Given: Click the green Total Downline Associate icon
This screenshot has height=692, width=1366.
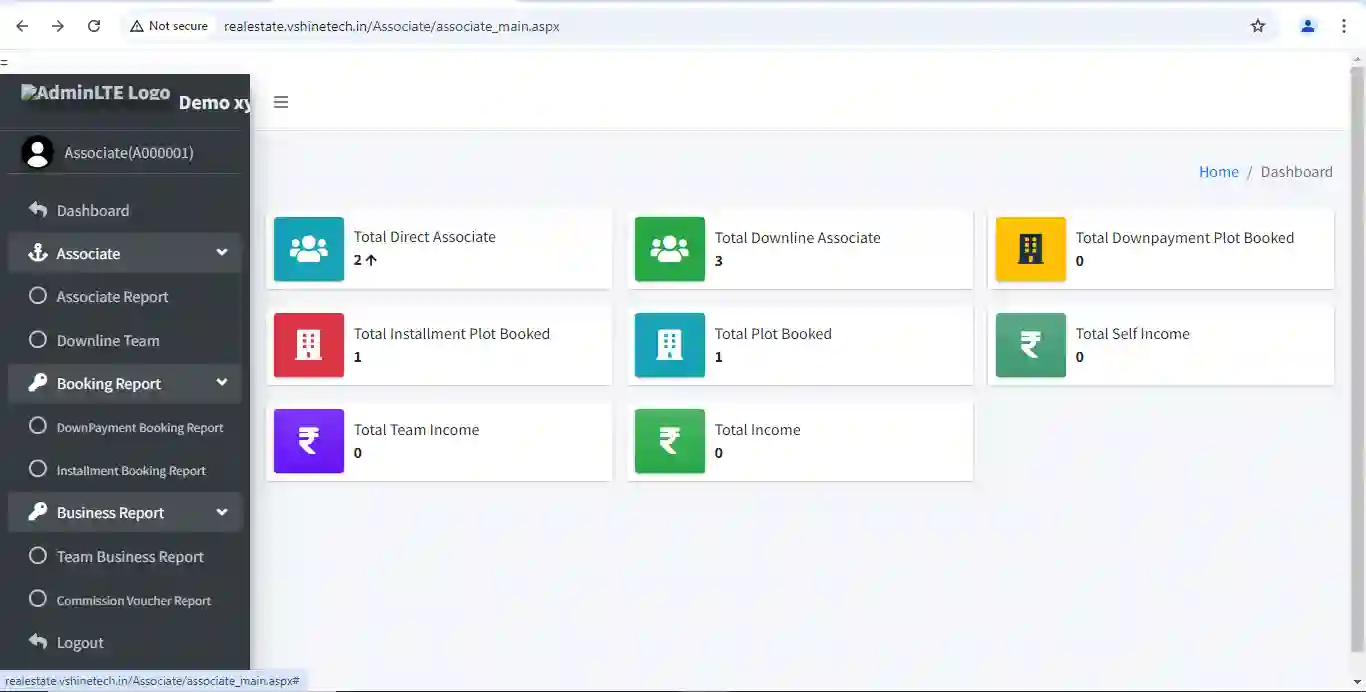Looking at the screenshot, I should click(670, 249).
